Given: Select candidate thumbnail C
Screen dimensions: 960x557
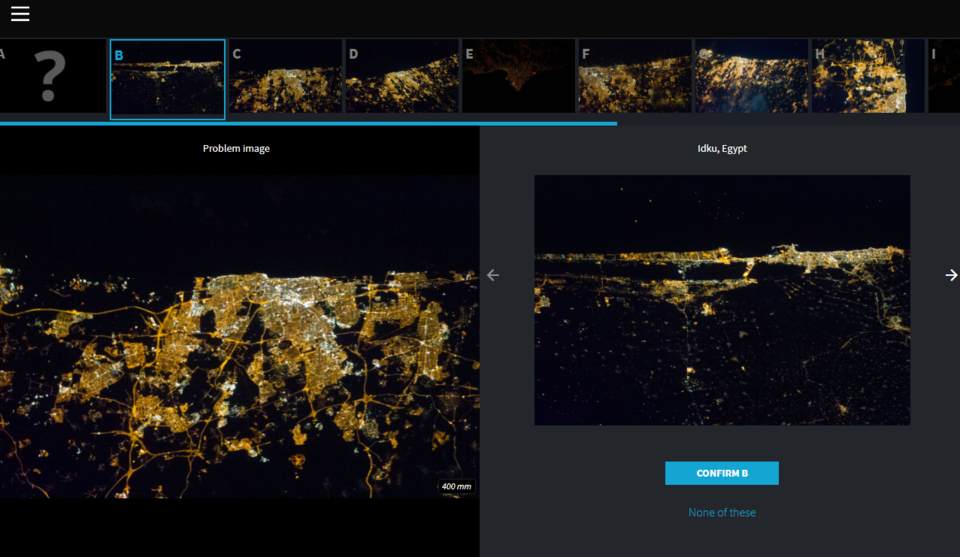Looking at the screenshot, I should pyautogui.click(x=285, y=76).
